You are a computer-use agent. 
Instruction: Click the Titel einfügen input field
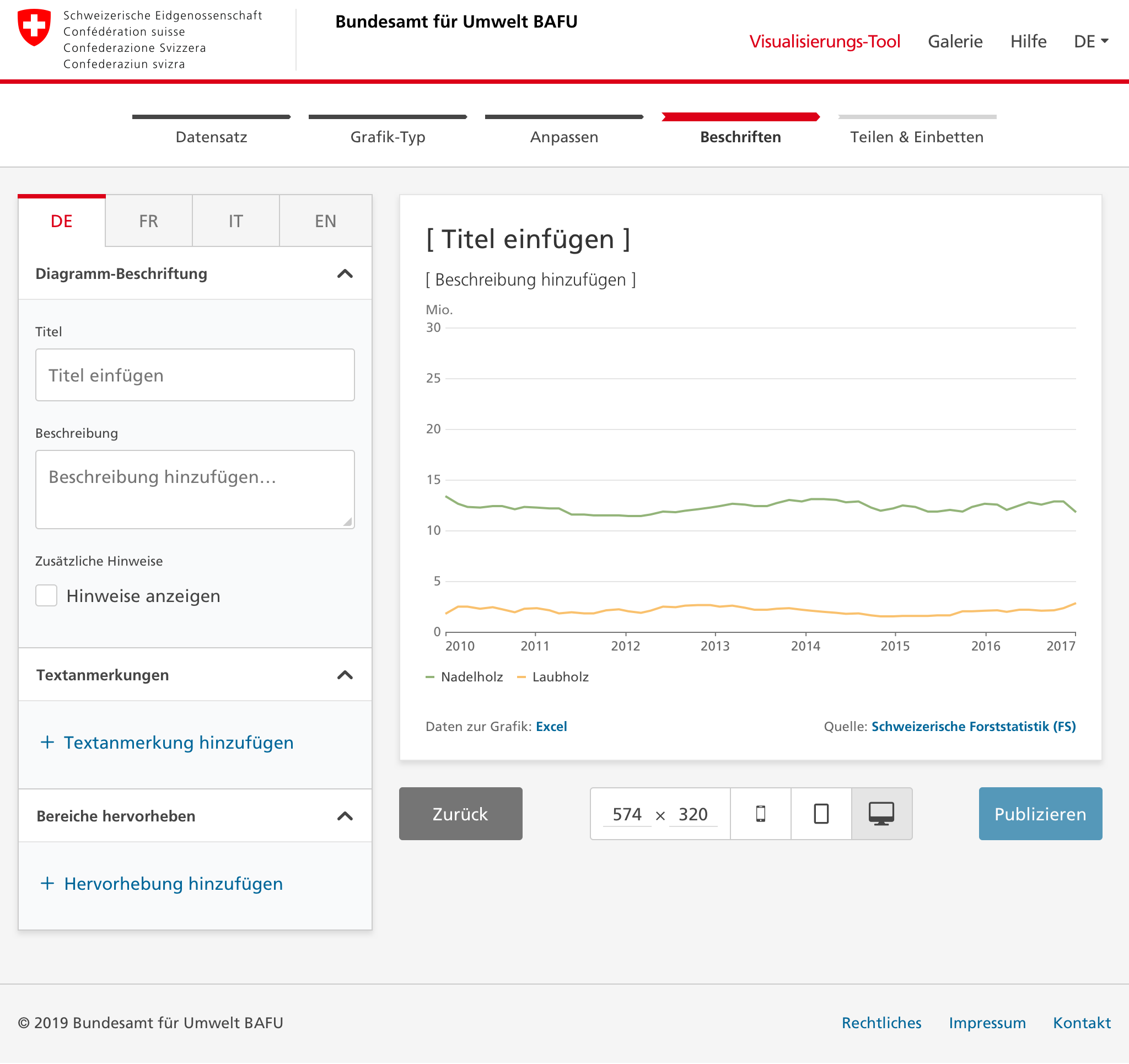(x=195, y=375)
